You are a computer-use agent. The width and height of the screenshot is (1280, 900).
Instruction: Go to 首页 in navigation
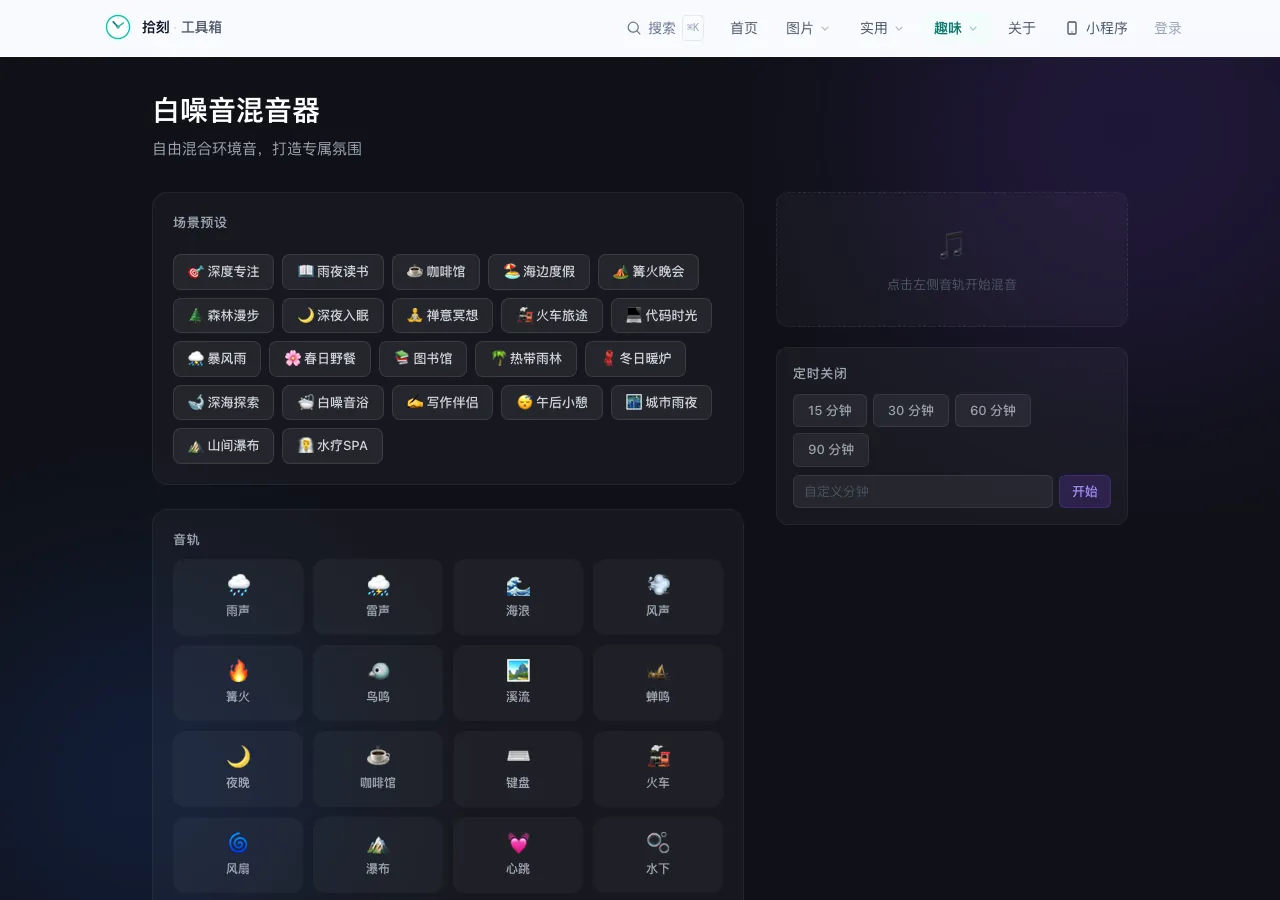tap(744, 28)
